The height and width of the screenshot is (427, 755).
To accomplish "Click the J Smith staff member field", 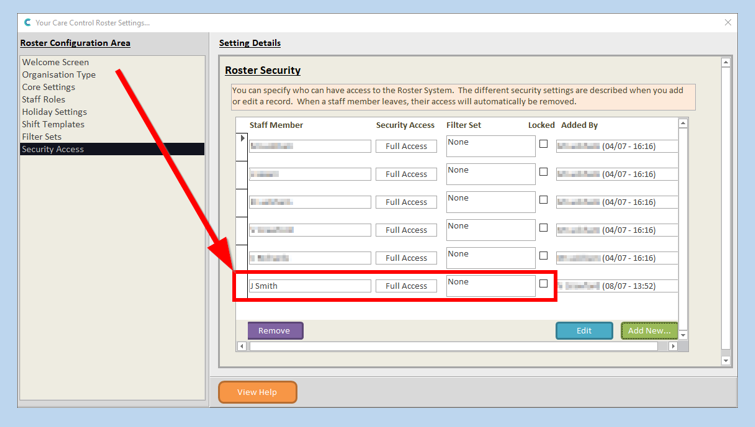I will coord(309,286).
